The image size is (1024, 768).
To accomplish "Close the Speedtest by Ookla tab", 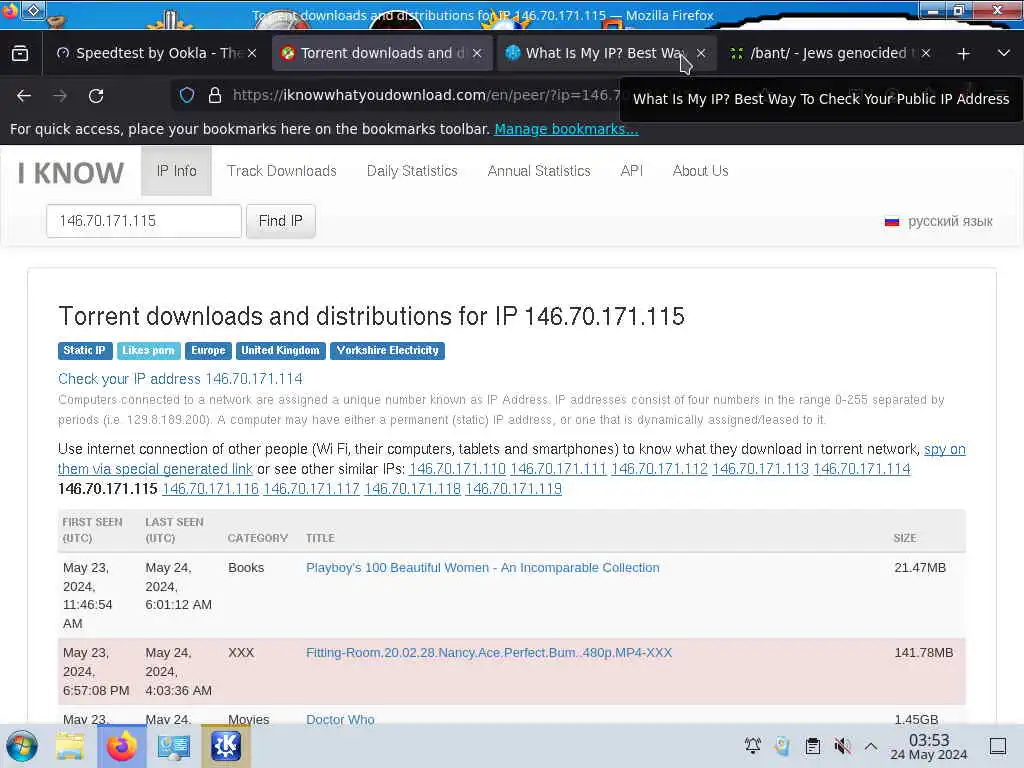I will (252, 53).
